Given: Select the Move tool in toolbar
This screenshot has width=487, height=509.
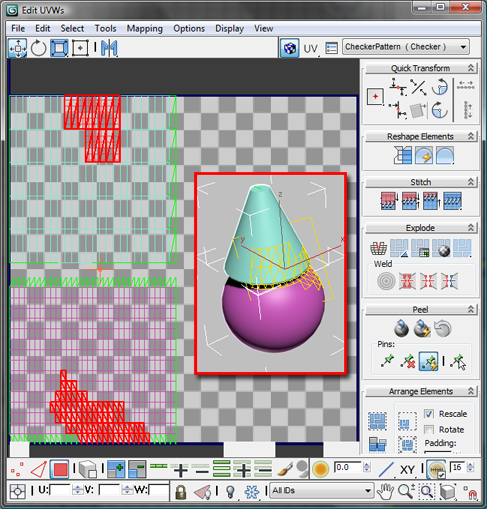Looking at the screenshot, I should 18,48.
